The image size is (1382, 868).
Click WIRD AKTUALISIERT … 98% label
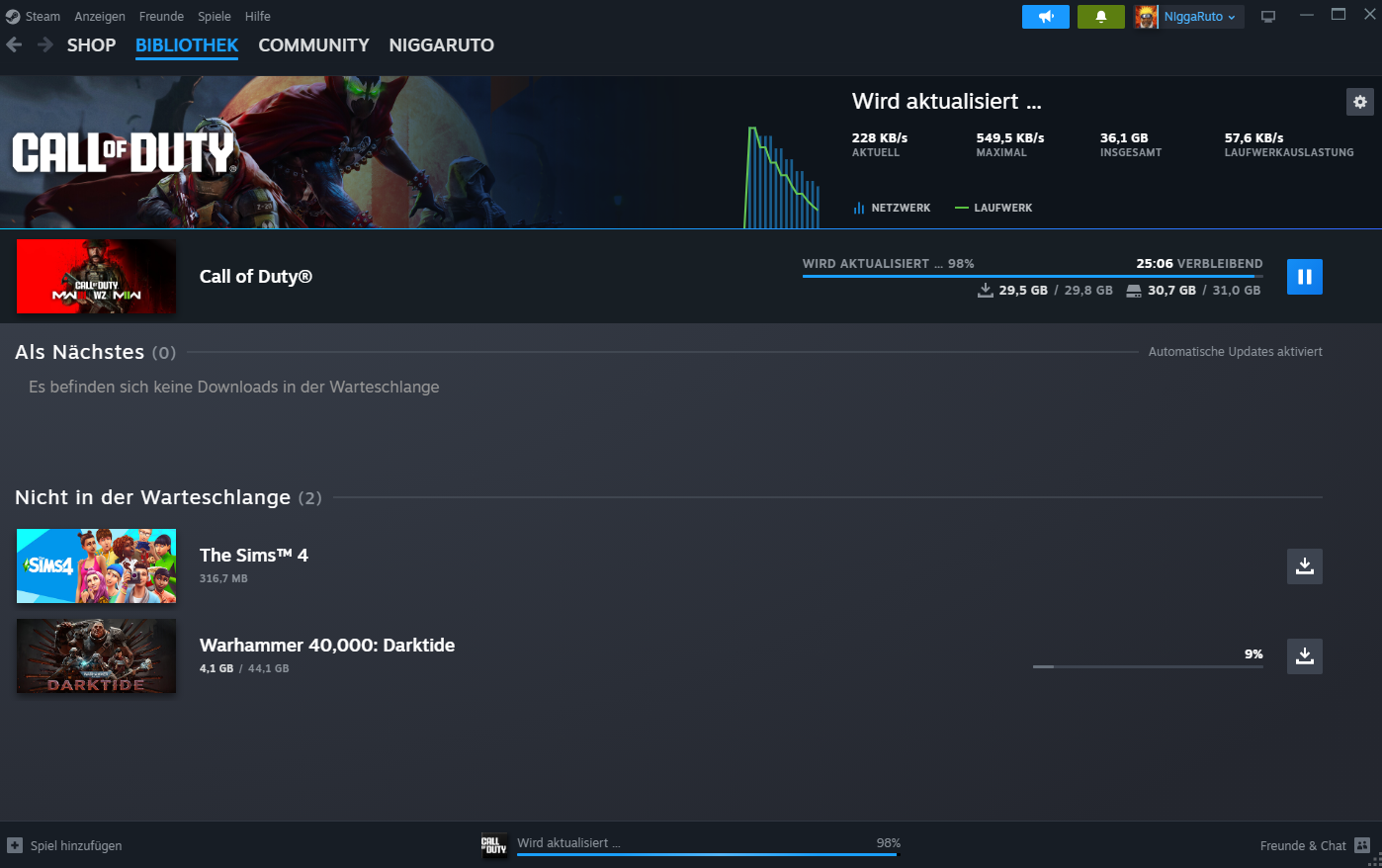[889, 264]
